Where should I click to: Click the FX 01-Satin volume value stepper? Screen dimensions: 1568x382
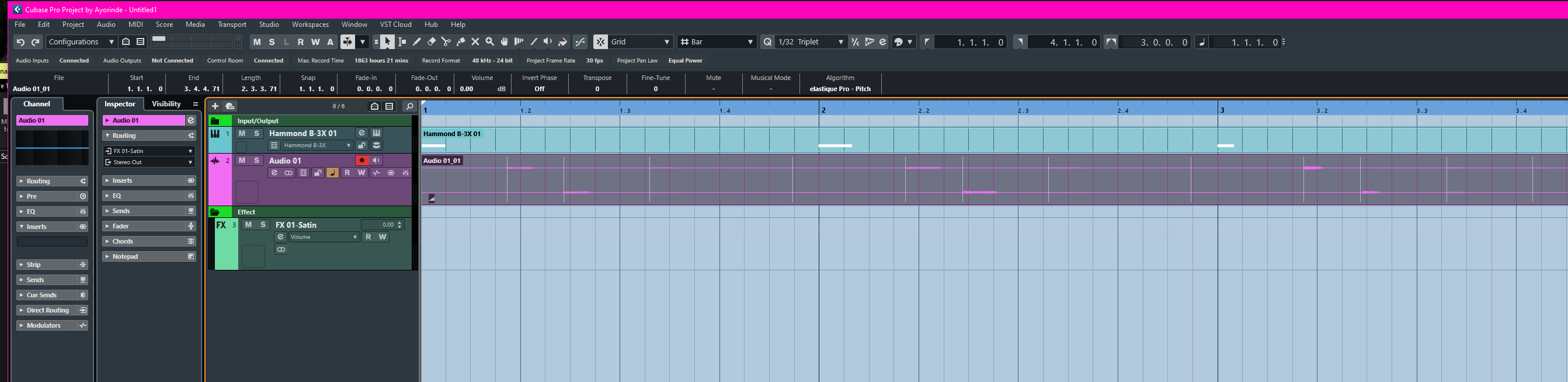399,225
